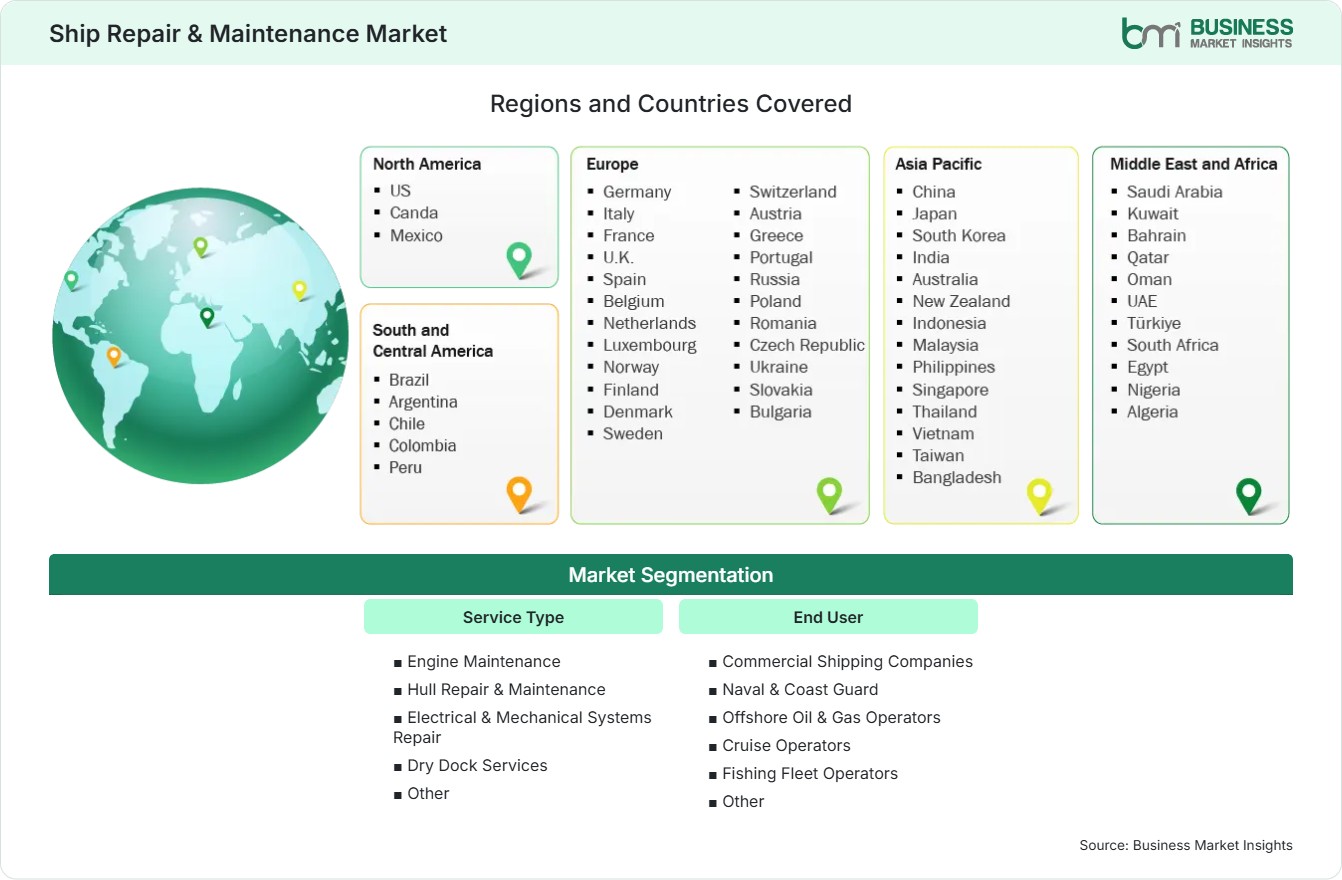
Task: Click the 'Regions and Countries Covered' heading
Action: click(671, 103)
